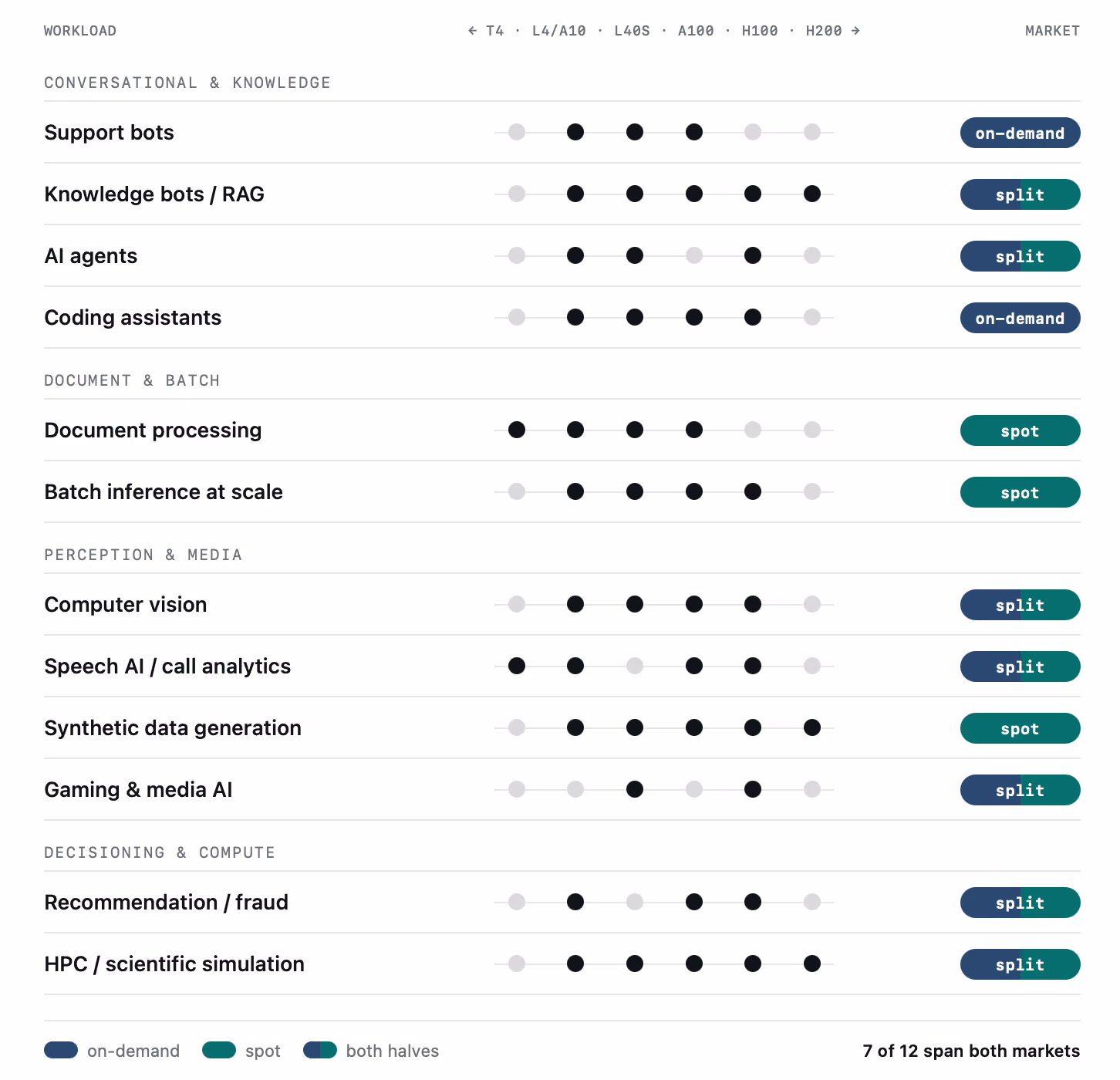Click the H200 dot for Synthetic data generation
The image size is (1120, 1080).
[812, 727]
